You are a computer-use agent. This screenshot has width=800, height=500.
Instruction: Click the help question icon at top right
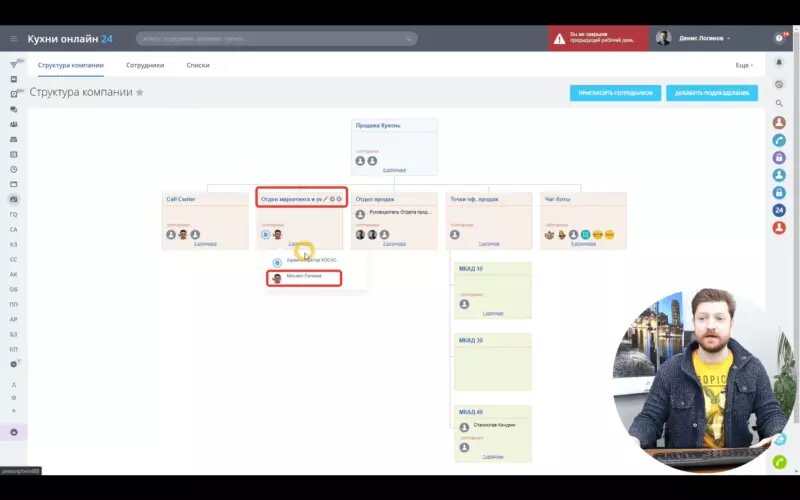(x=779, y=38)
